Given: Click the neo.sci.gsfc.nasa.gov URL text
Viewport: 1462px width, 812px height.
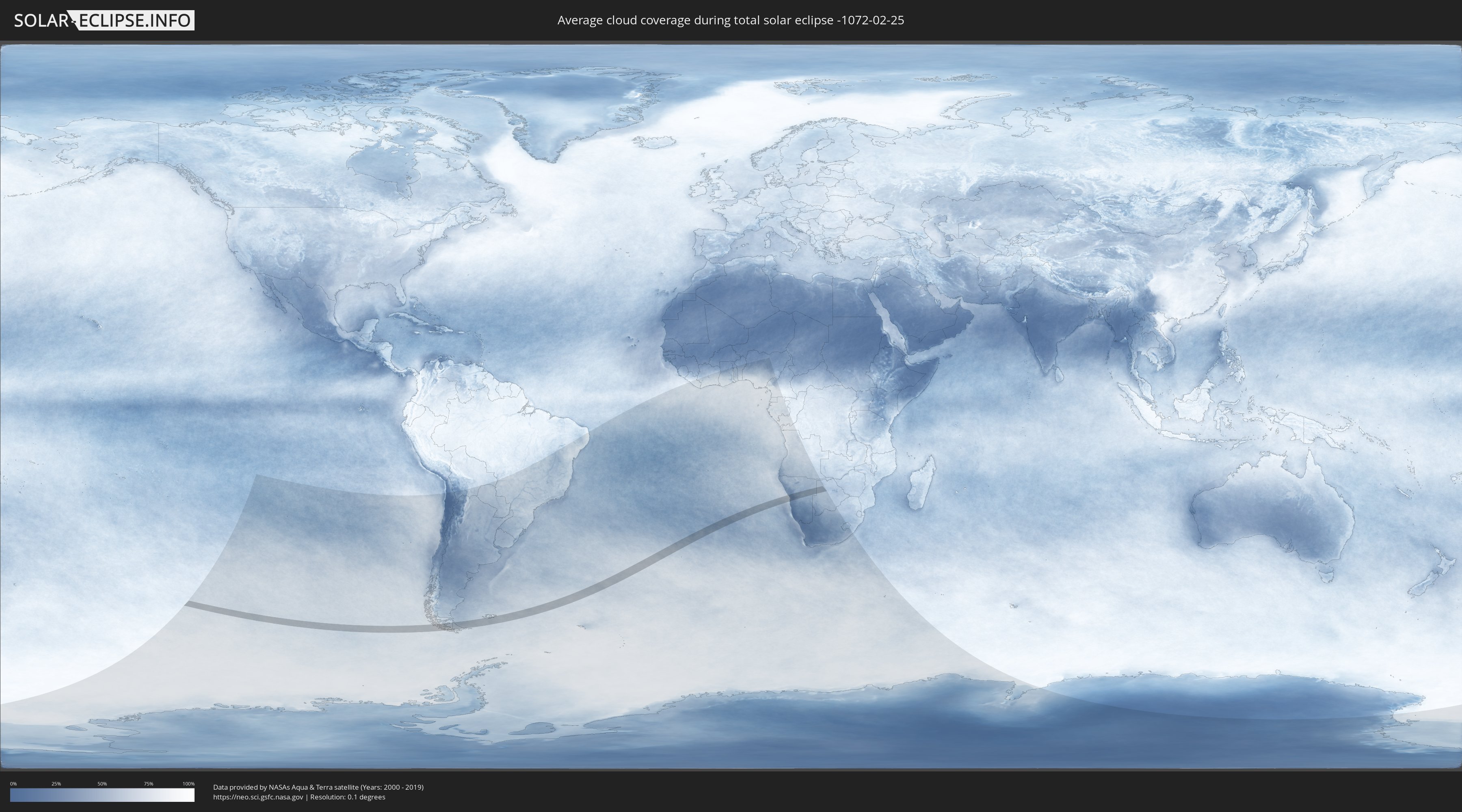Looking at the screenshot, I should tap(258, 797).
